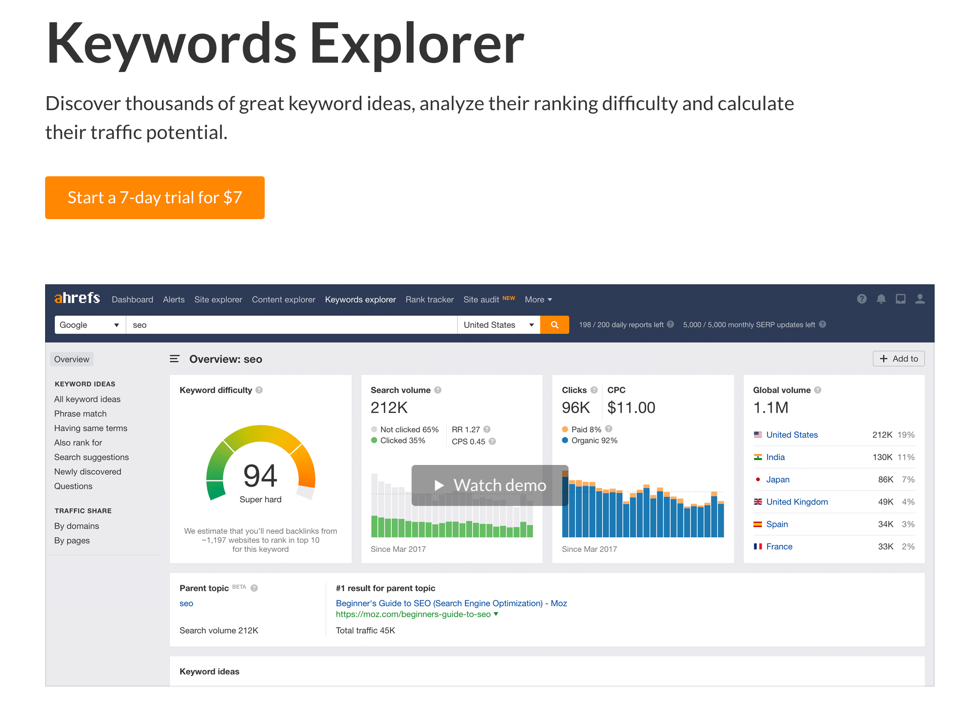Open the help question mark in the top bar

[x=862, y=299]
